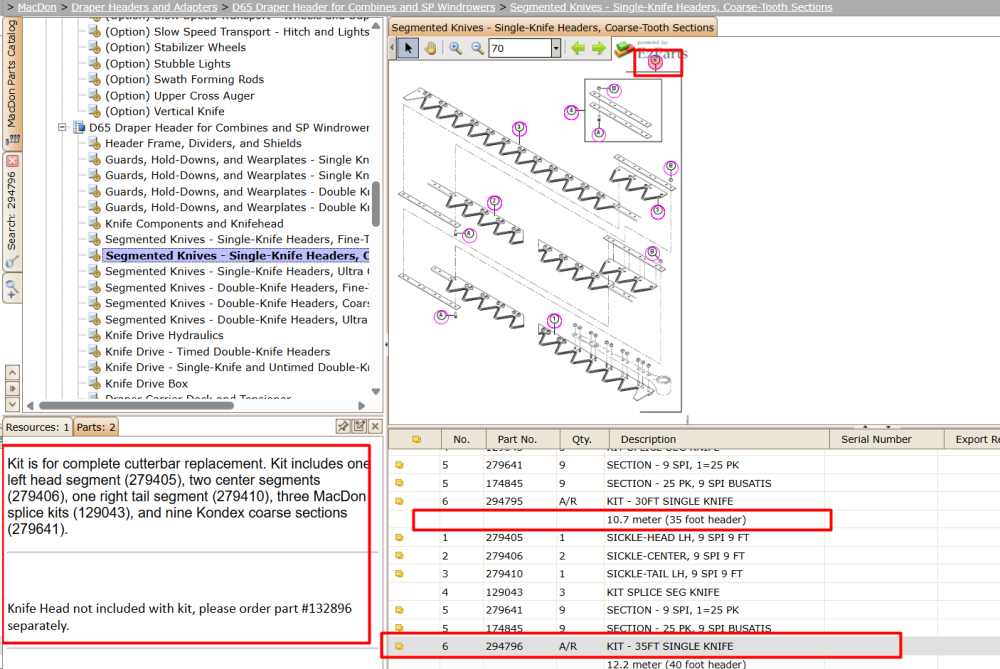Pin the resources panel
The height and width of the screenshot is (669, 1000).
[x=343, y=426]
